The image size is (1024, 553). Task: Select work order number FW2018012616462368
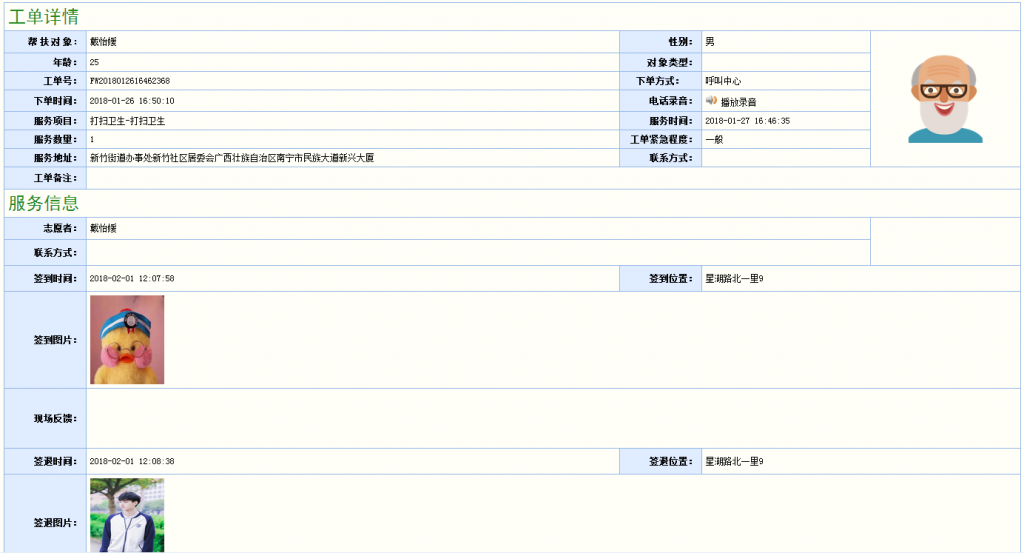(x=129, y=81)
